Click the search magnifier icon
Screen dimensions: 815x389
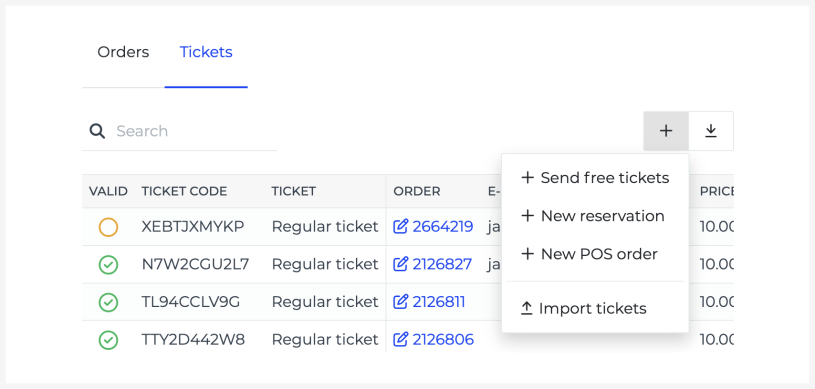pos(97,131)
